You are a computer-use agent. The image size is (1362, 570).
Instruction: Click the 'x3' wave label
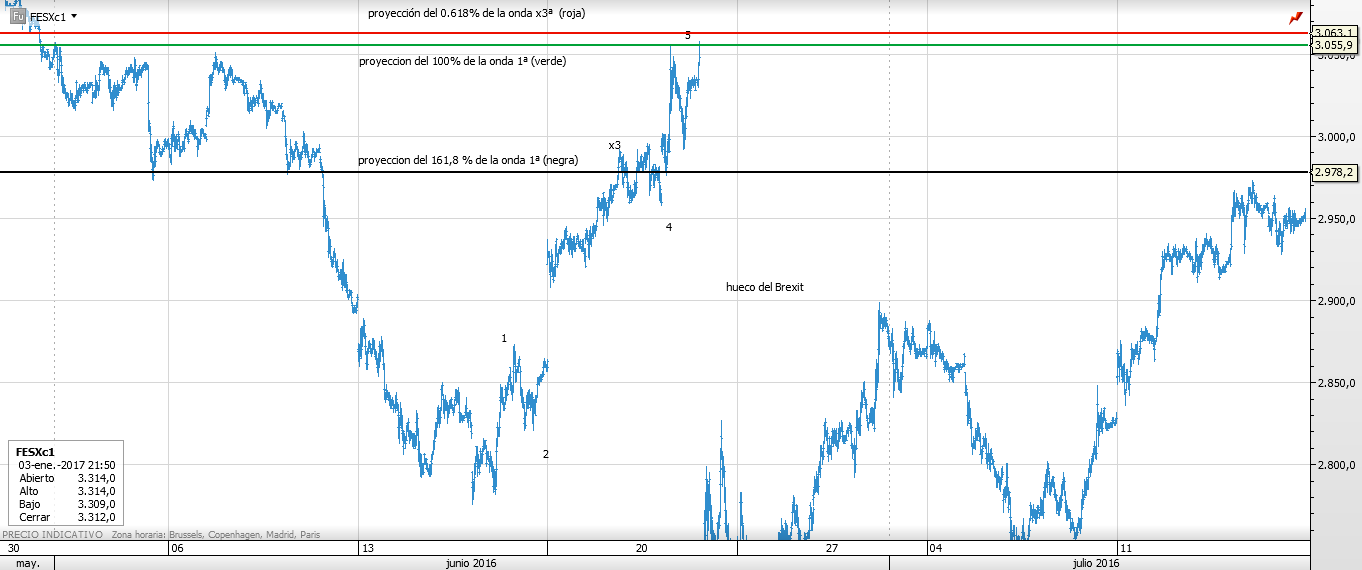pyautogui.click(x=615, y=145)
